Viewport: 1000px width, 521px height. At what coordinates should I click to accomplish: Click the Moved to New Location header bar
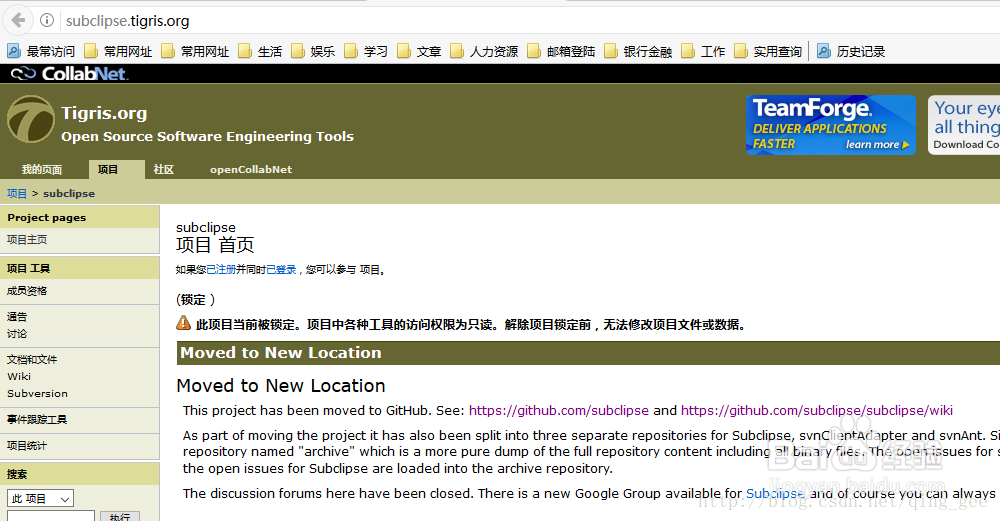click(588, 353)
